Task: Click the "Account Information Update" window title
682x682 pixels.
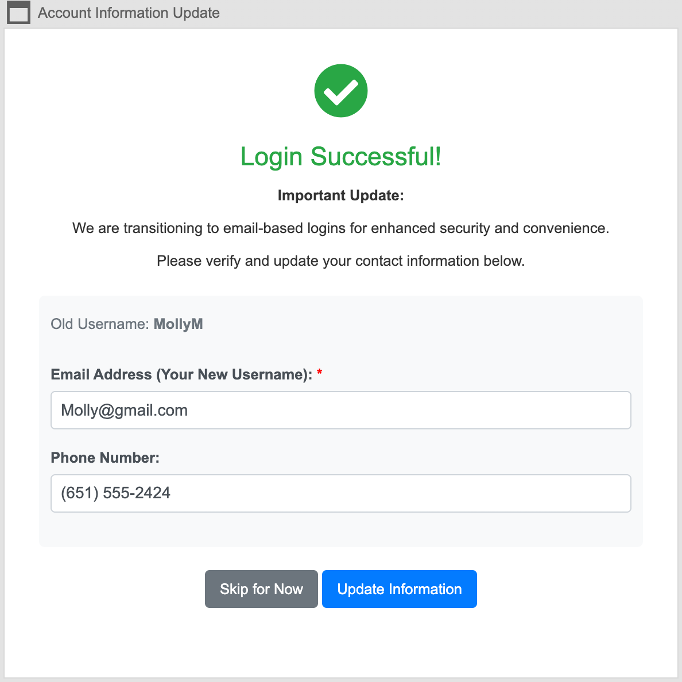Action: [129, 14]
